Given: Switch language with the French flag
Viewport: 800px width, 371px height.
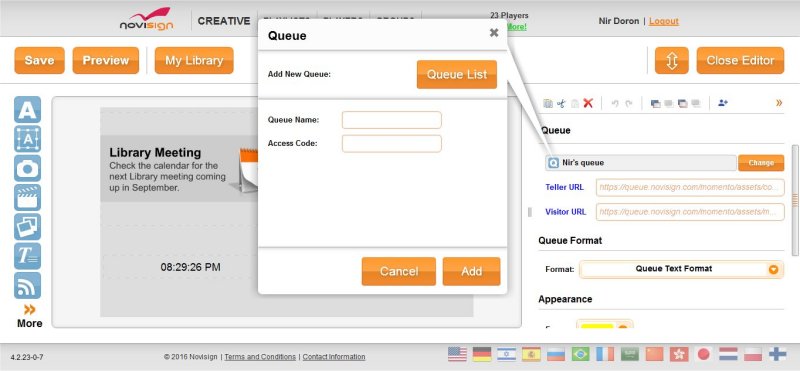Looking at the screenshot, I should (605, 354).
